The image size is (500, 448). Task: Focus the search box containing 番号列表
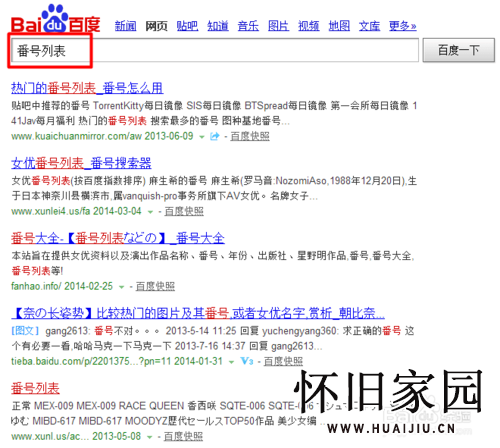tap(215, 50)
